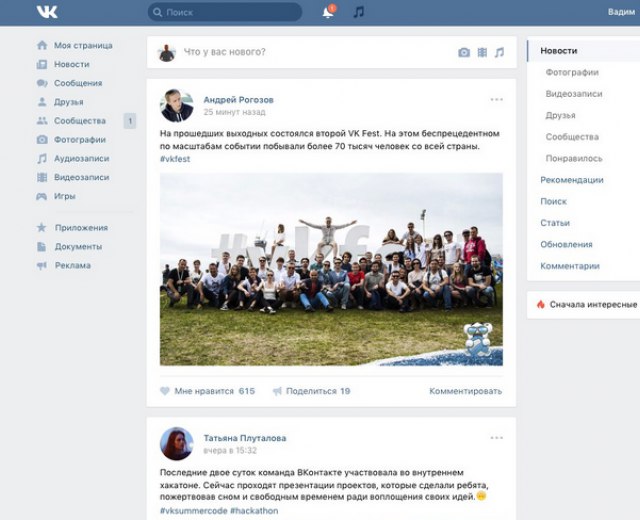Click the film icon beside left Видеозаписи
640x520 pixels.
tap(42, 177)
